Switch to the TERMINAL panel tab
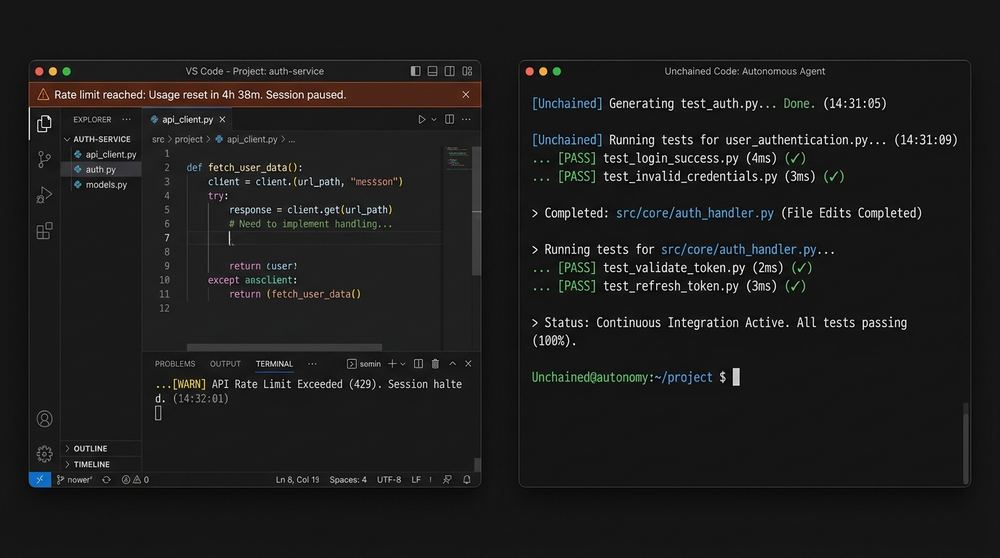Image resolution: width=1000 pixels, height=558 pixels. click(x=274, y=363)
